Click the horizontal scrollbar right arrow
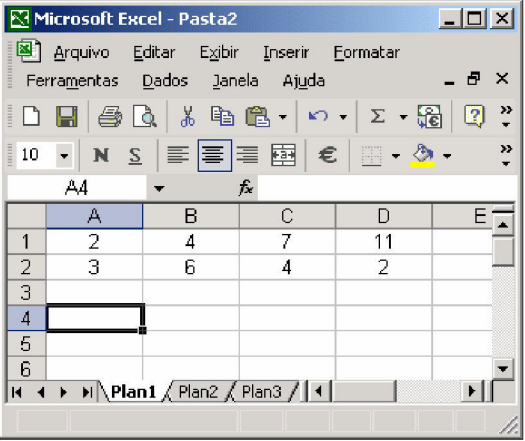The width and height of the screenshot is (525, 441). click(x=472, y=391)
